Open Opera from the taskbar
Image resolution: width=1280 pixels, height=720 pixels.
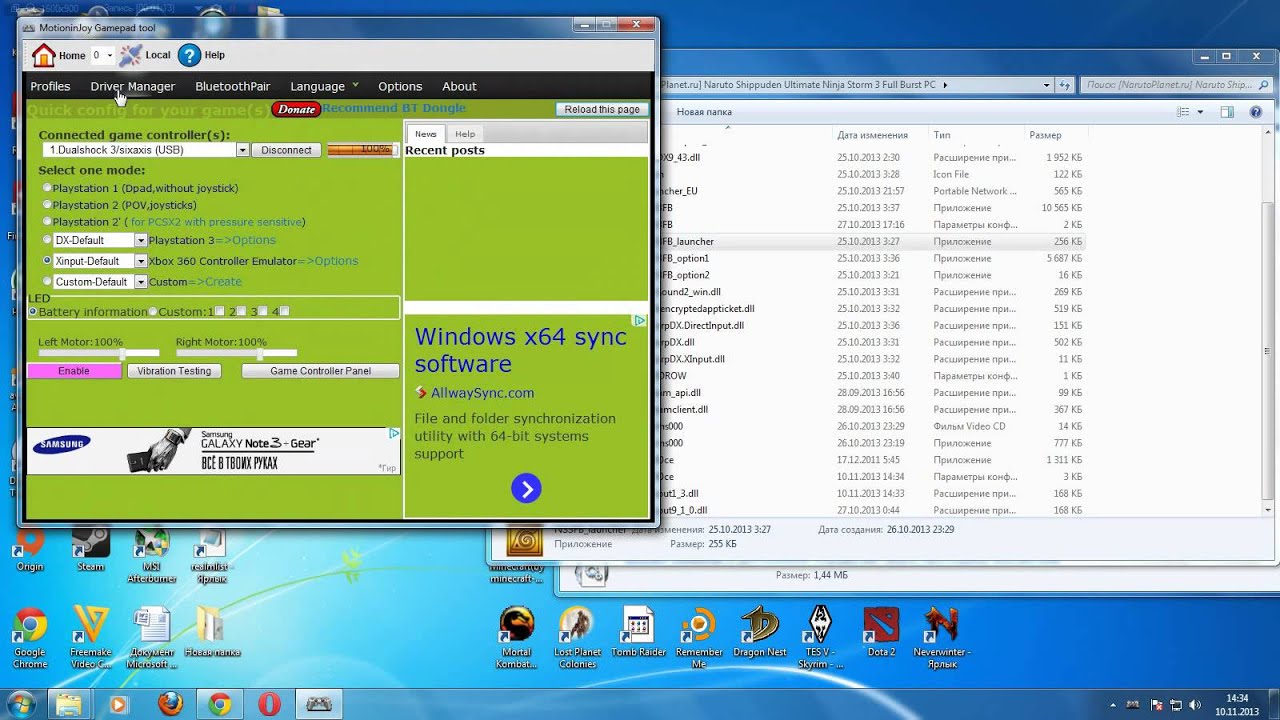coord(269,704)
